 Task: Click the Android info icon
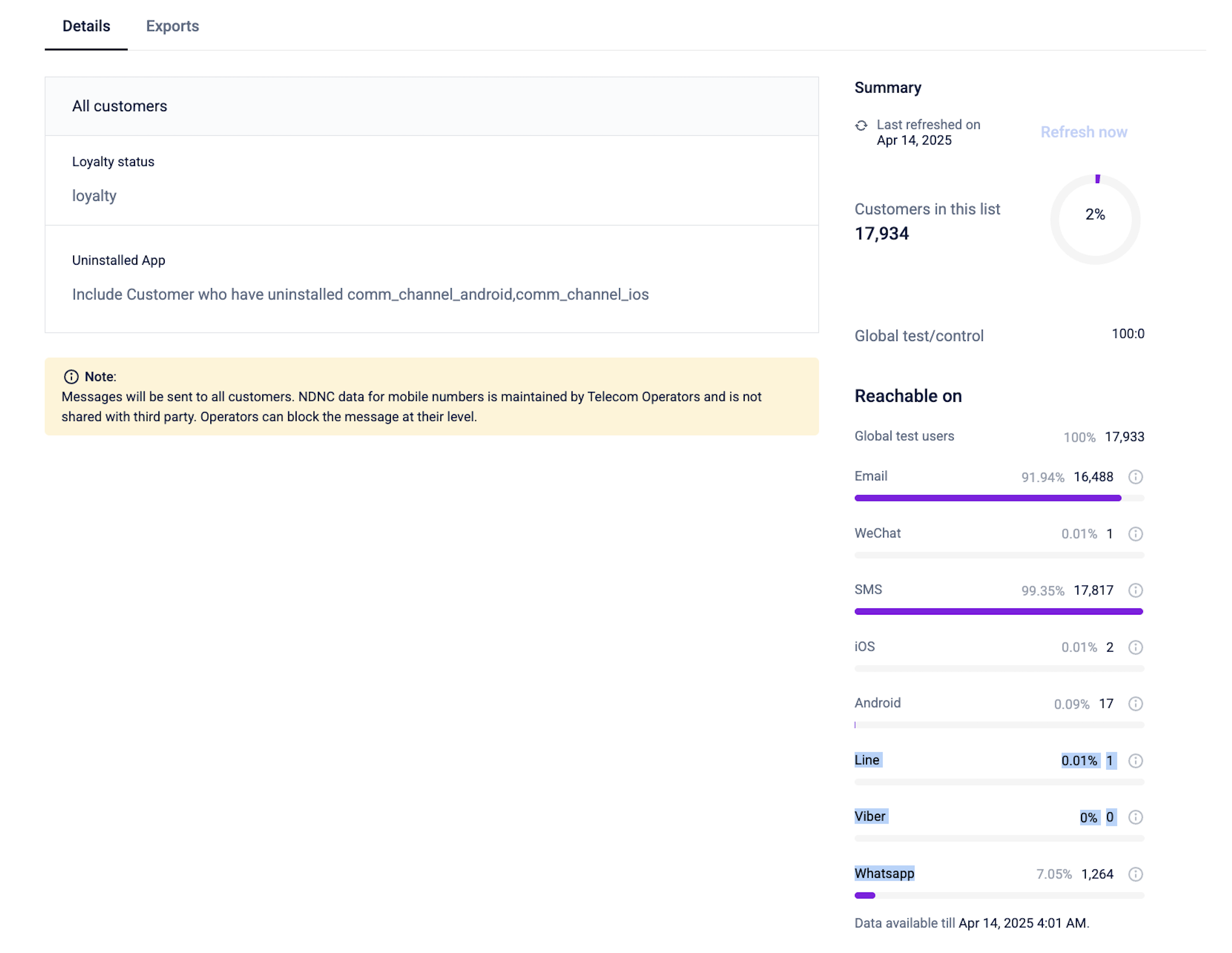coord(1135,704)
